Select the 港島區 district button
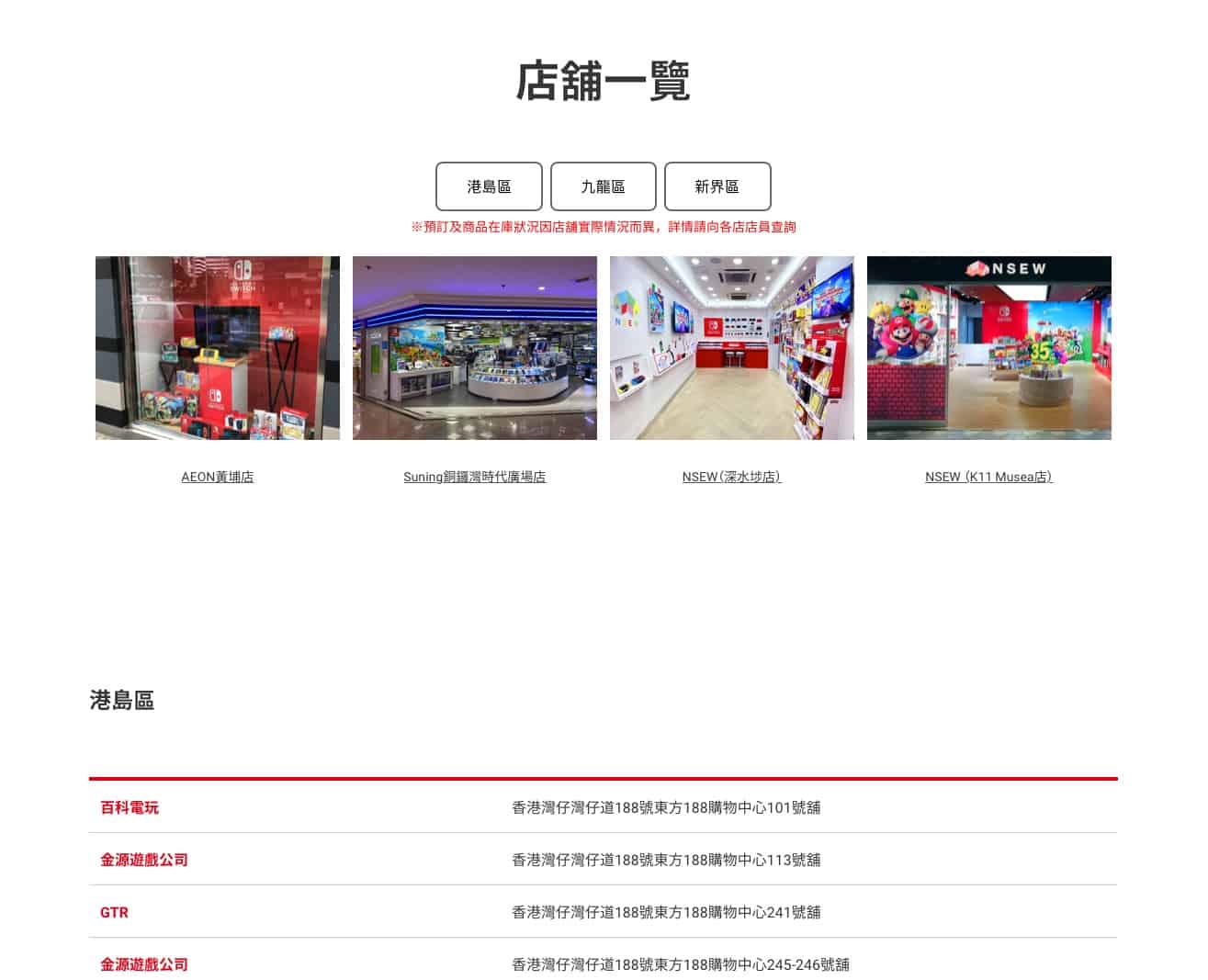Viewport: 1208px width, 980px height. (489, 186)
